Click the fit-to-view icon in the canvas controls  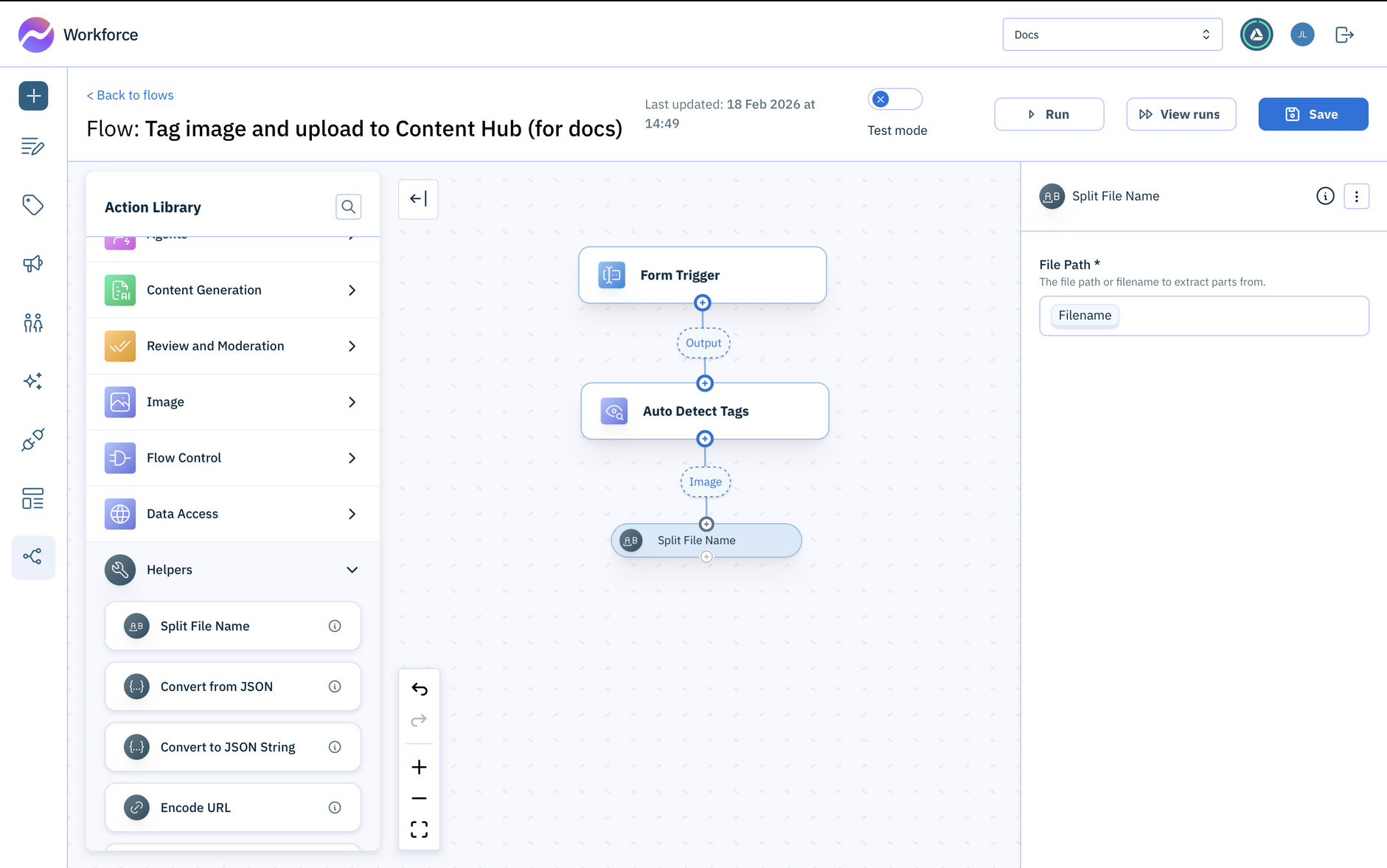(x=419, y=829)
